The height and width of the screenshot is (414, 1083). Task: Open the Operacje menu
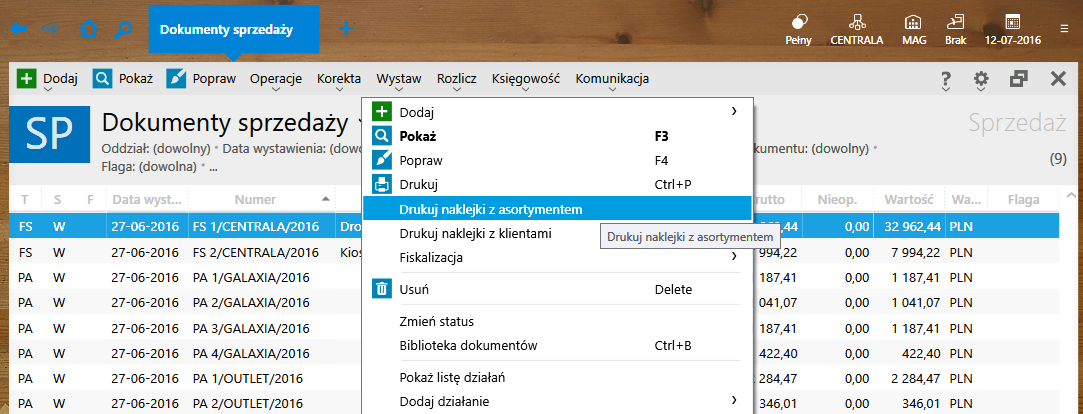tap(275, 79)
